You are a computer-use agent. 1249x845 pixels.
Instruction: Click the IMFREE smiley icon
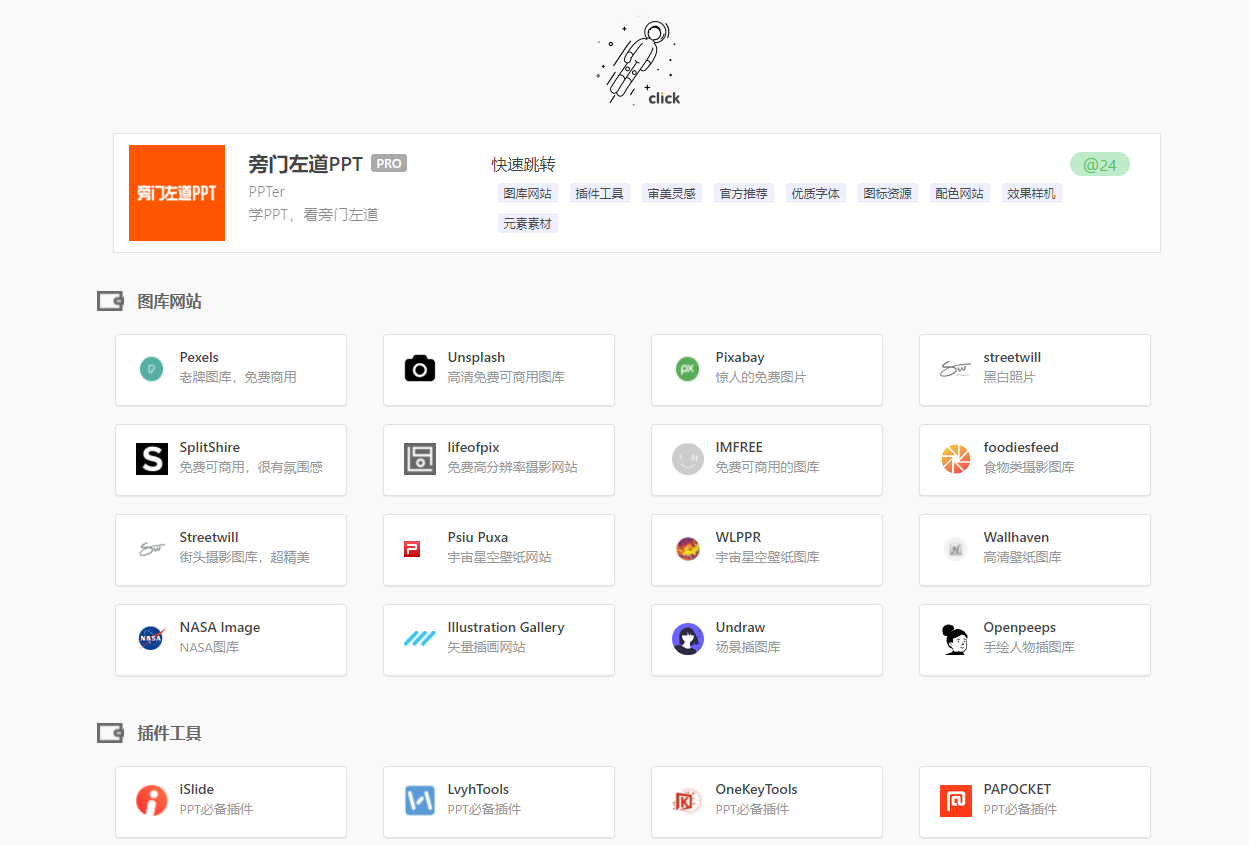688,459
